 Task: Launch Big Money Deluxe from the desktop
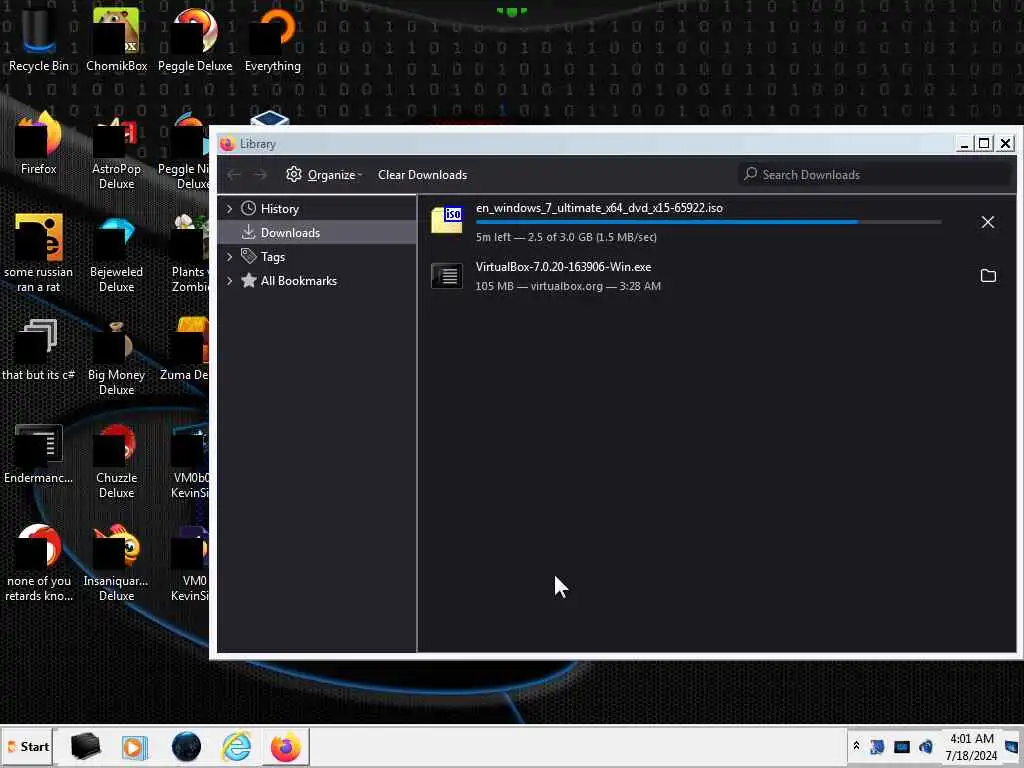[x=116, y=357]
